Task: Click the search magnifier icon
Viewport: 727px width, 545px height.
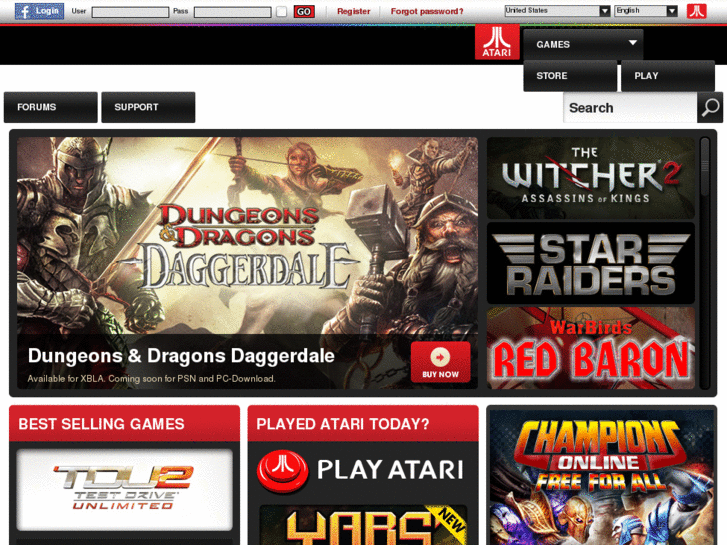Action: pyautogui.click(x=710, y=108)
